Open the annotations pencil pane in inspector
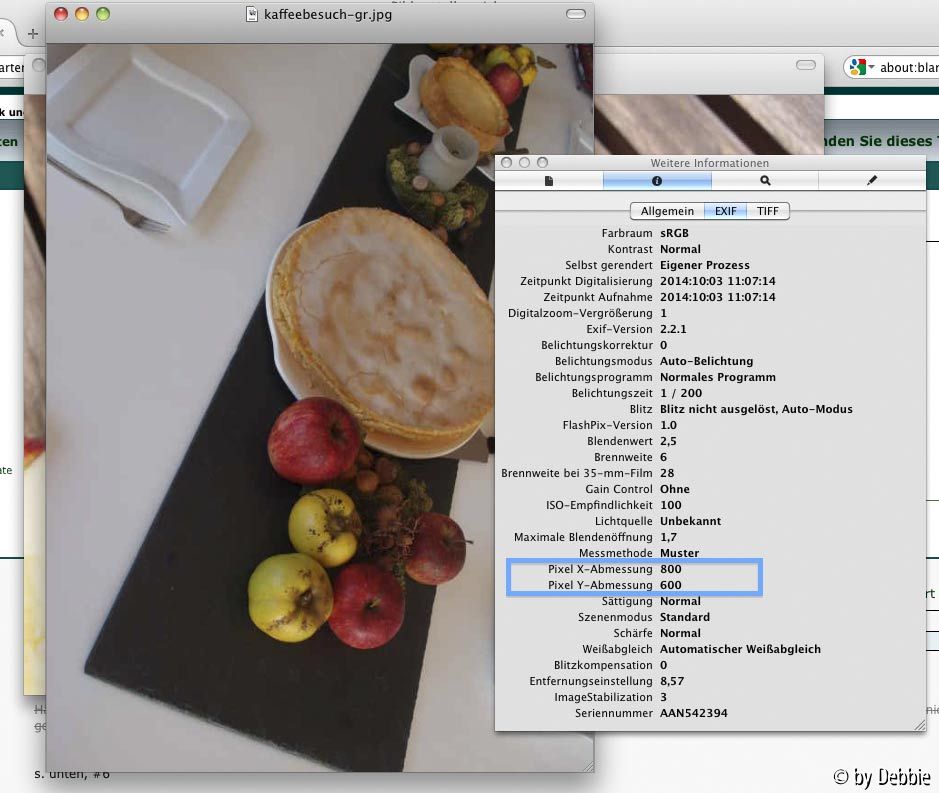This screenshot has height=793, width=939. coord(872,181)
